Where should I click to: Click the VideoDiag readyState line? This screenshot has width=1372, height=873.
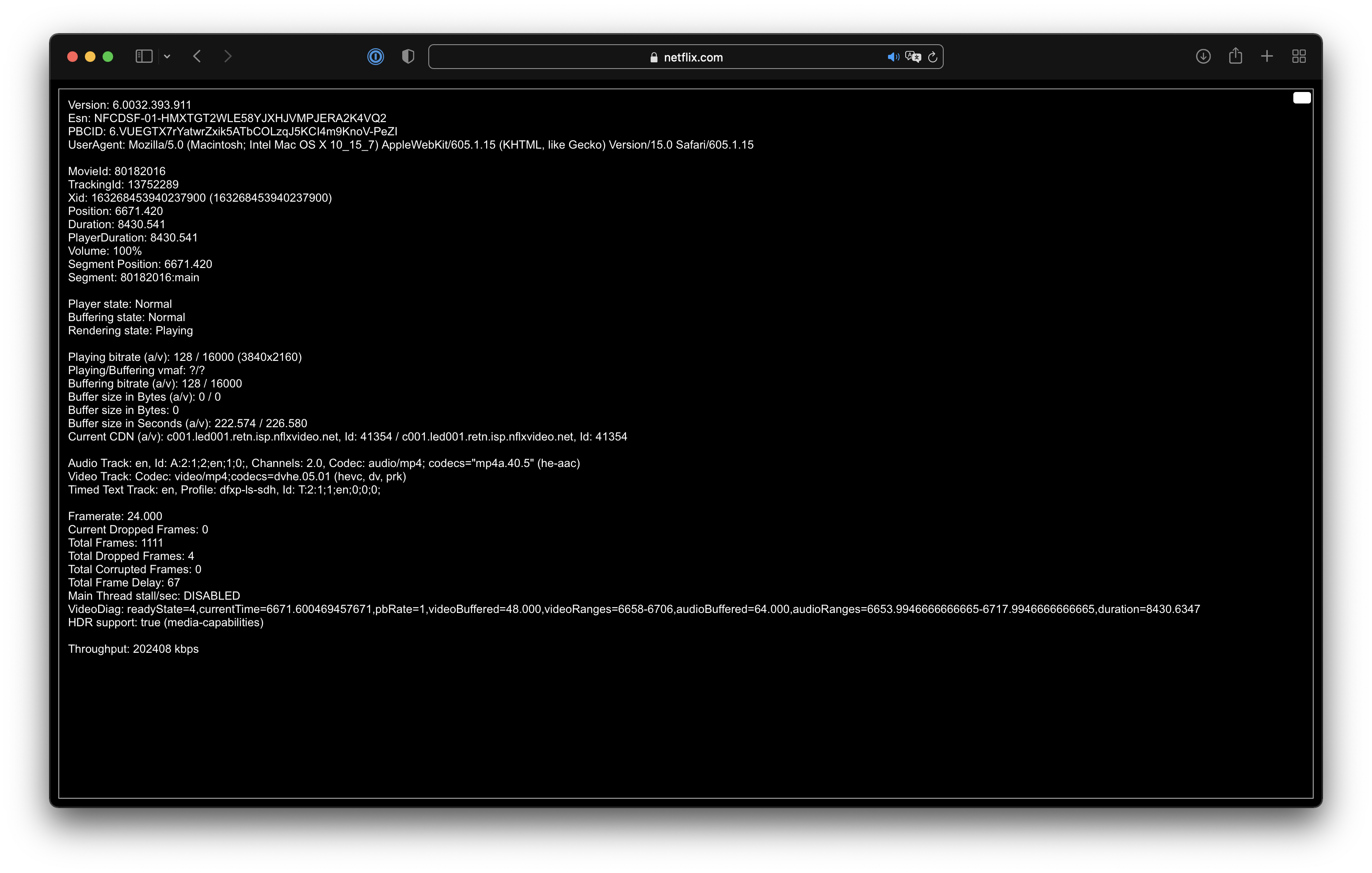(x=633, y=609)
